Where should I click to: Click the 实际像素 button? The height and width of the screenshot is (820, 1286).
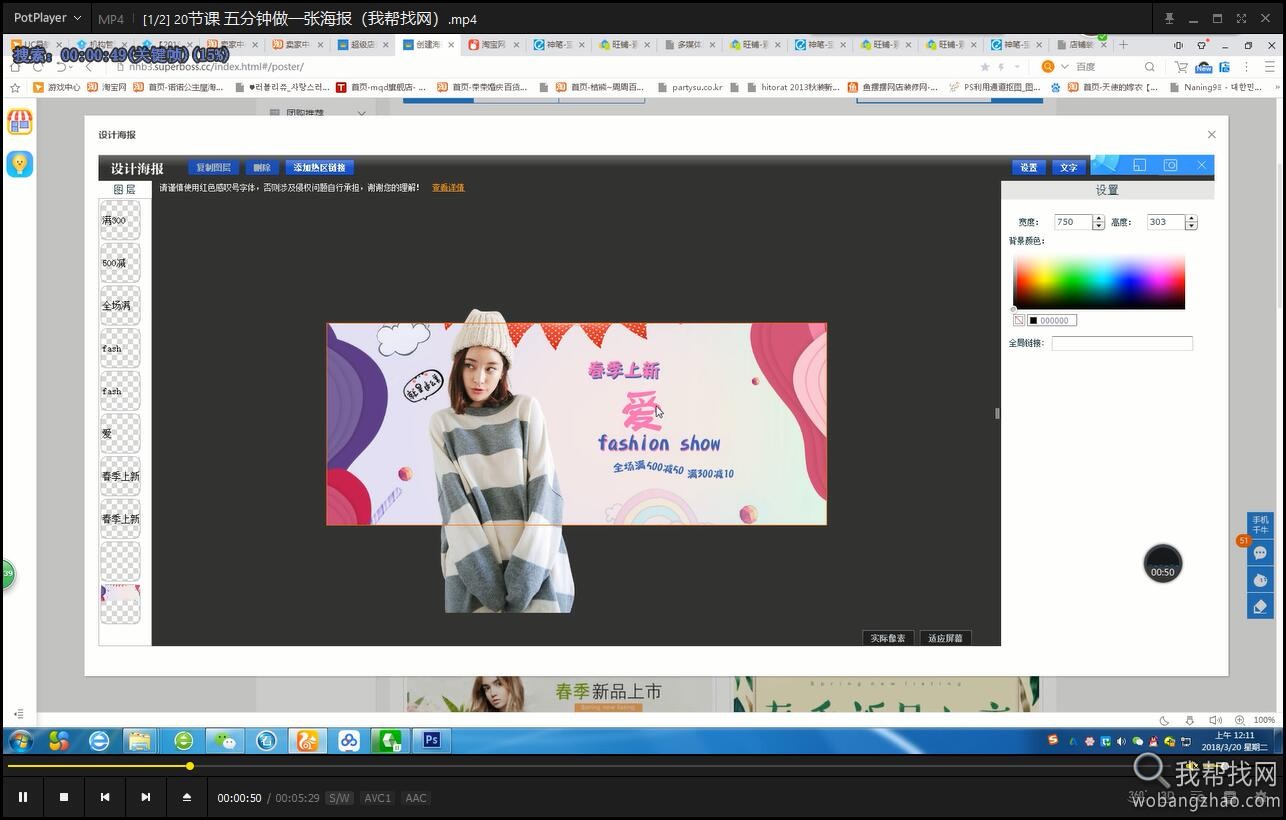tap(888, 638)
